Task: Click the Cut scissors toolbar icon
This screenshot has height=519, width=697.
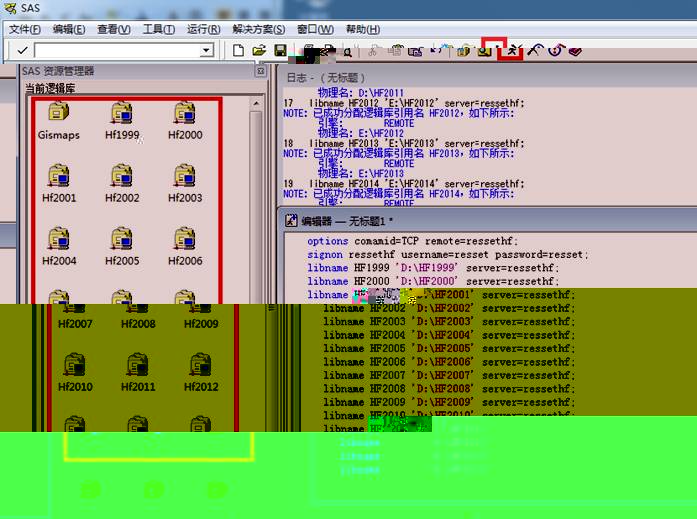Action: click(373, 51)
